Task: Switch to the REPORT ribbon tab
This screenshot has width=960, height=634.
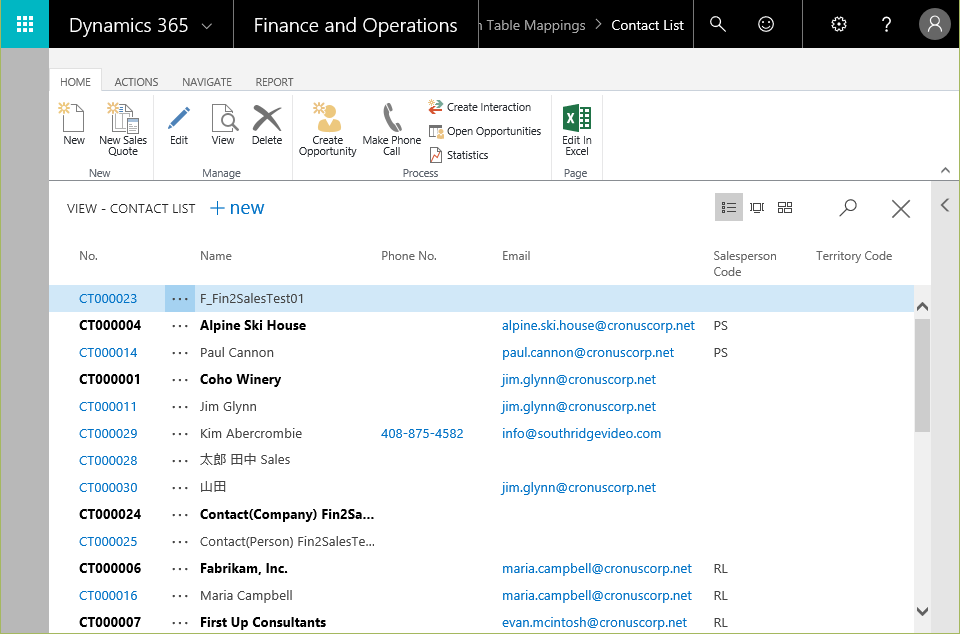Action: (274, 81)
